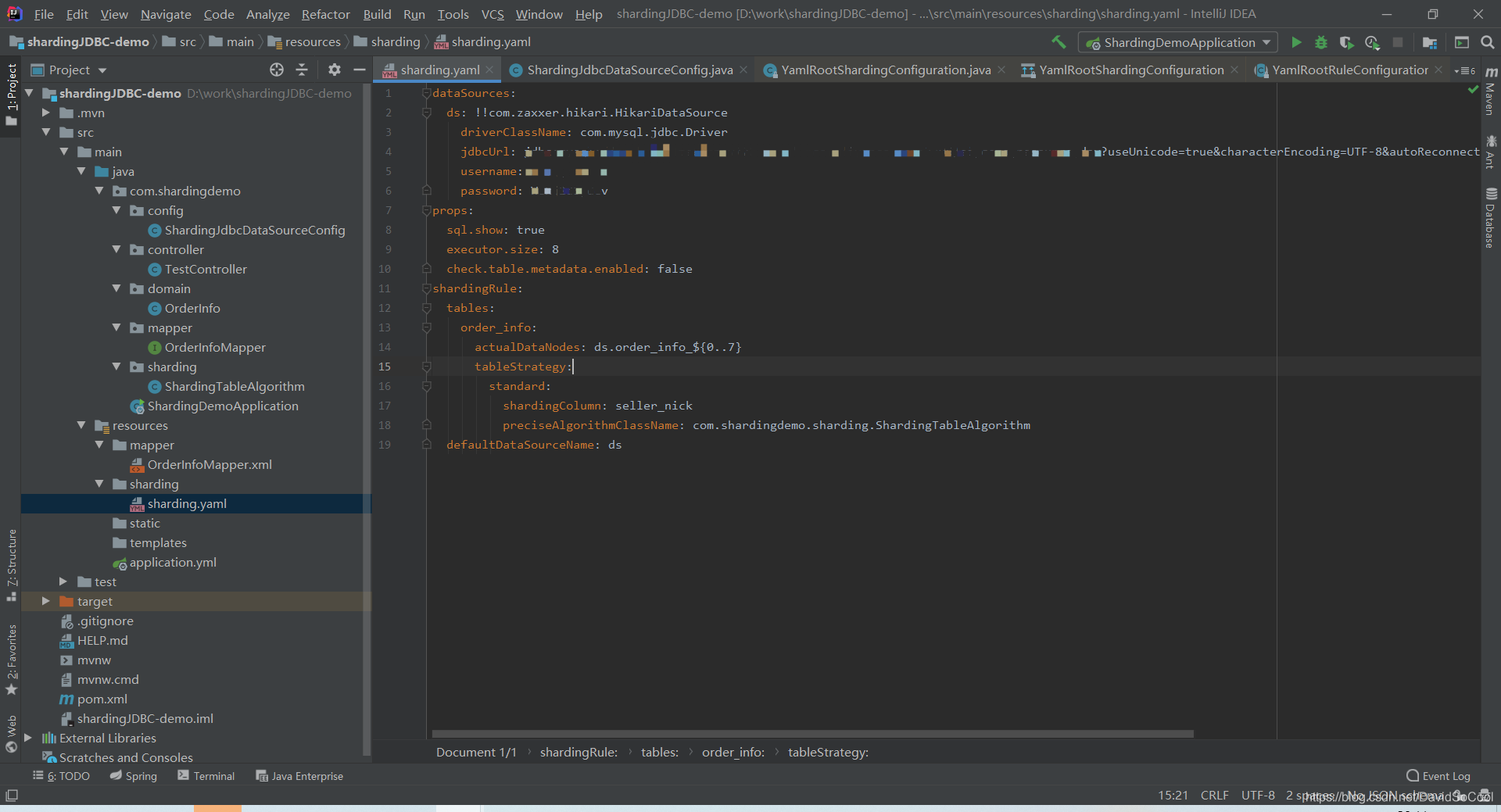Open the run configuration dropdown ShardingDemoApplication
Viewport: 1501px width, 812px height.
coord(1177,42)
